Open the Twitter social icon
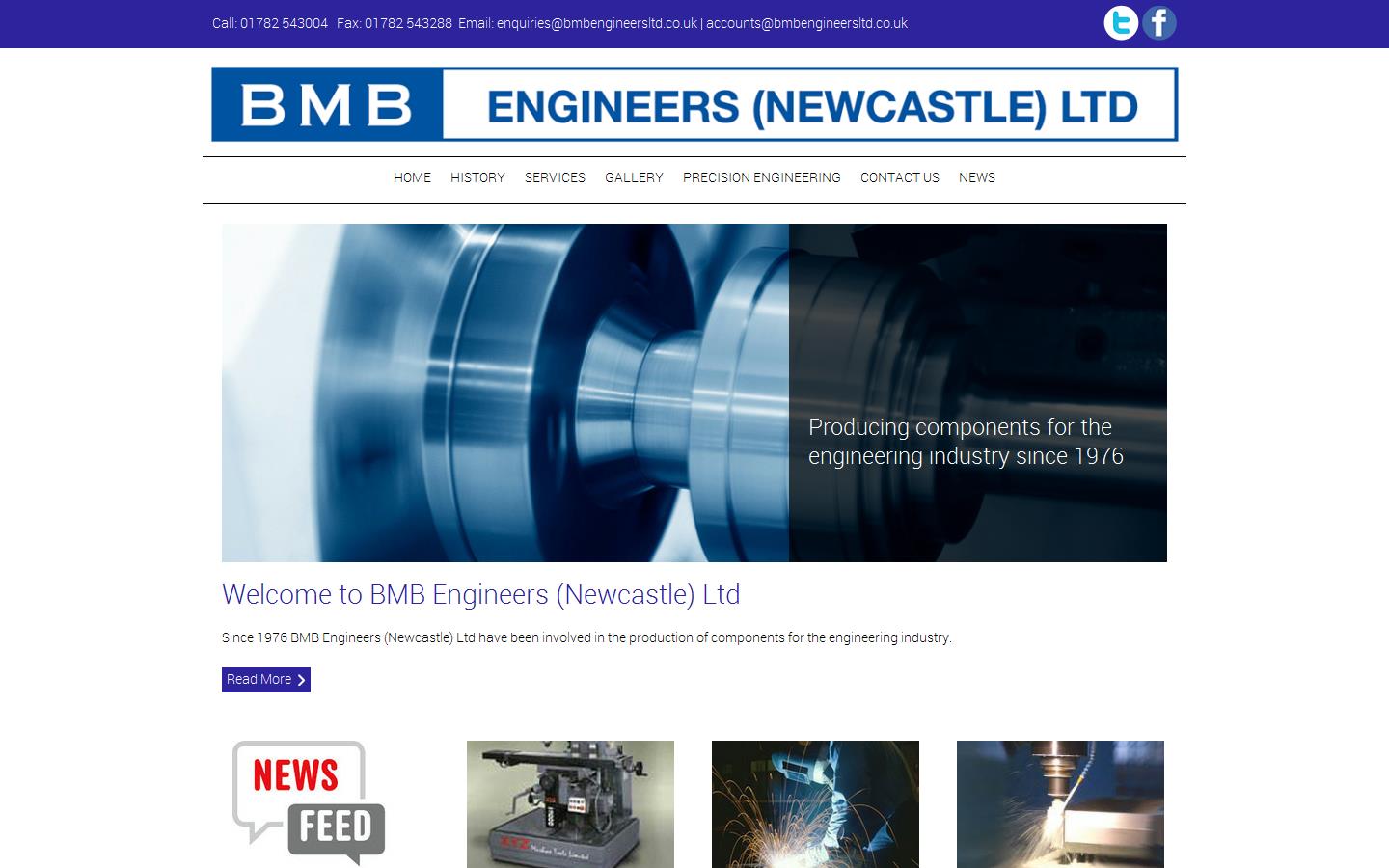1389x868 pixels. (x=1121, y=22)
